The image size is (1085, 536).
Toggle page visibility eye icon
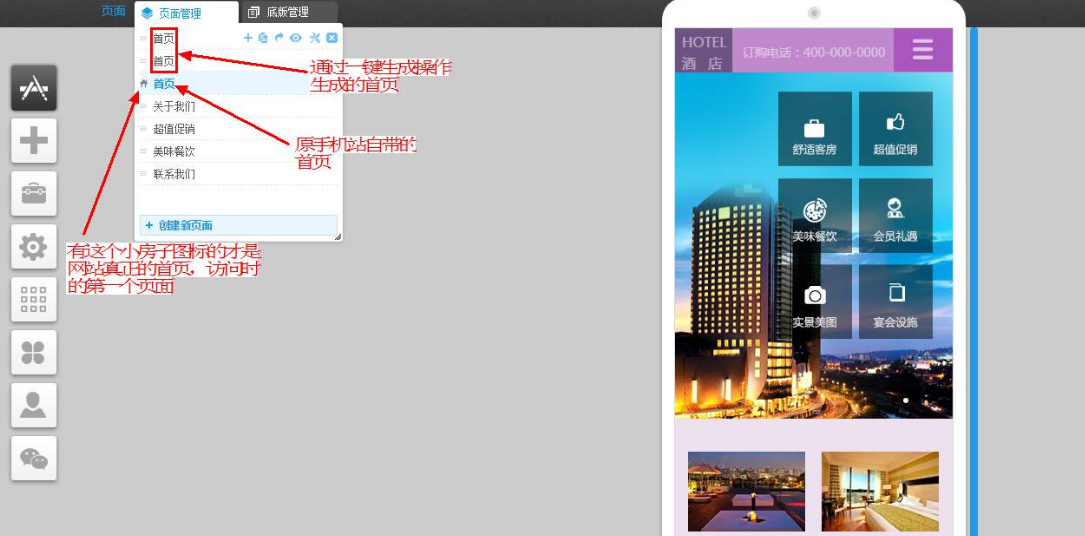click(296, 38)
